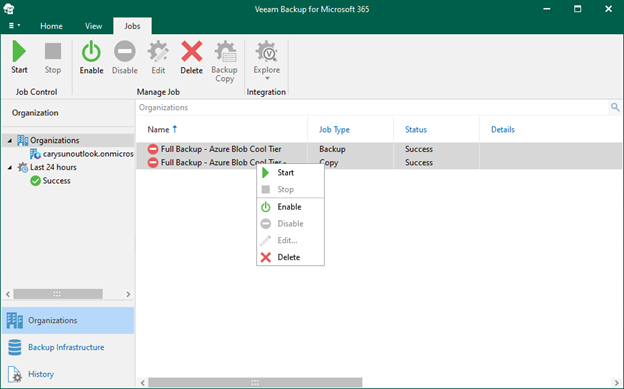Select carysunoutlook.onmicros tree item
This screenshot has height=389, width=624.
point(88,154)
